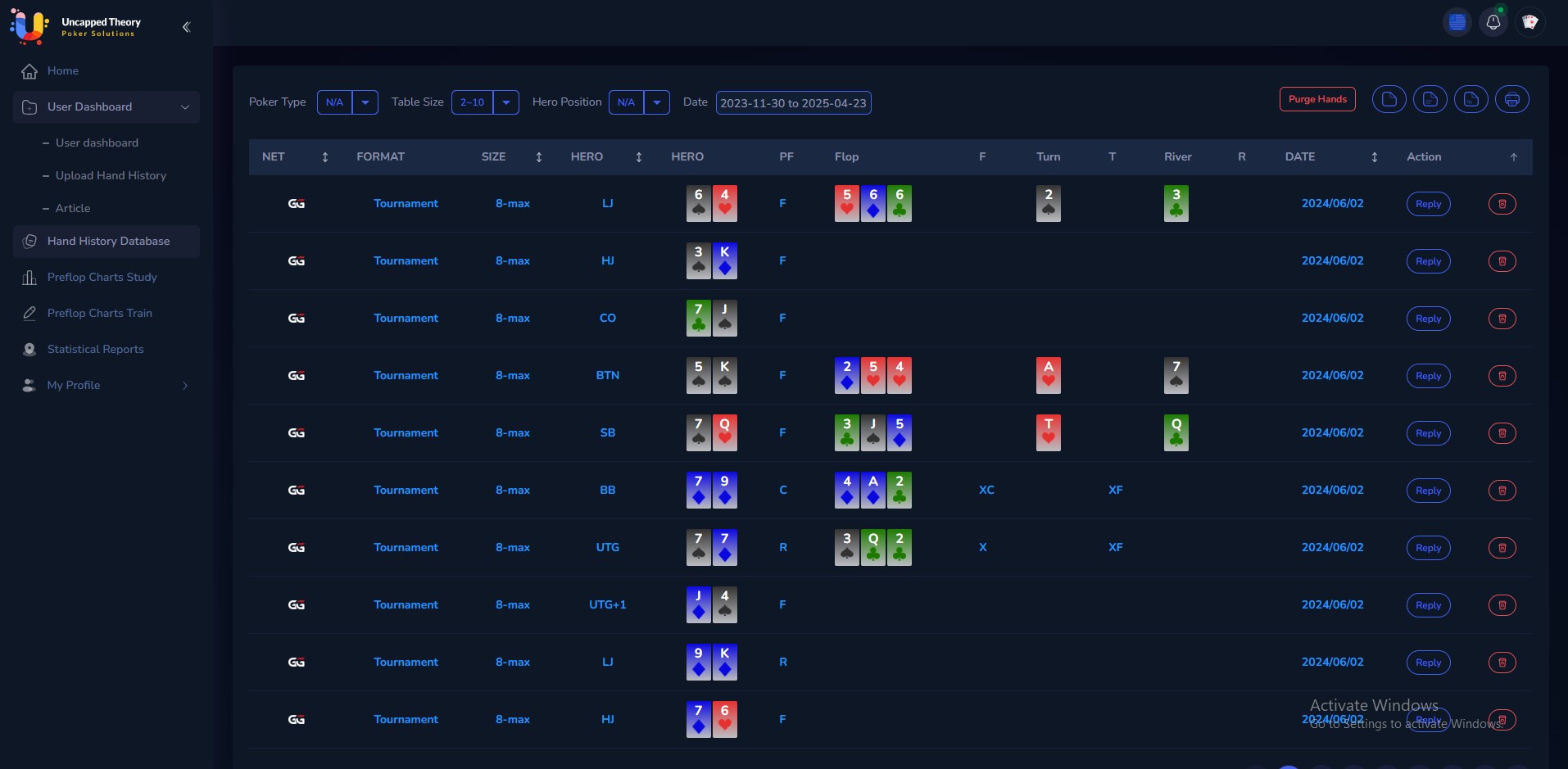Open the Table Size dropdown arrow
This screenshot has width=1568, height=769.
tap(506, 102)
